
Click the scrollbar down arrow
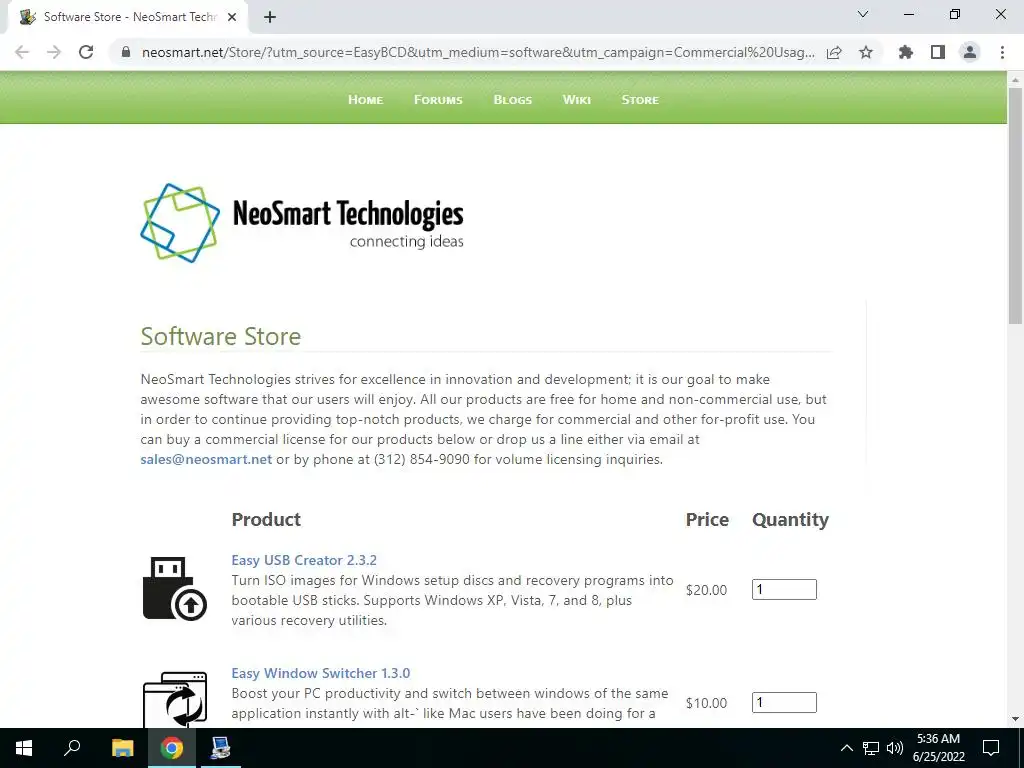1016,719
